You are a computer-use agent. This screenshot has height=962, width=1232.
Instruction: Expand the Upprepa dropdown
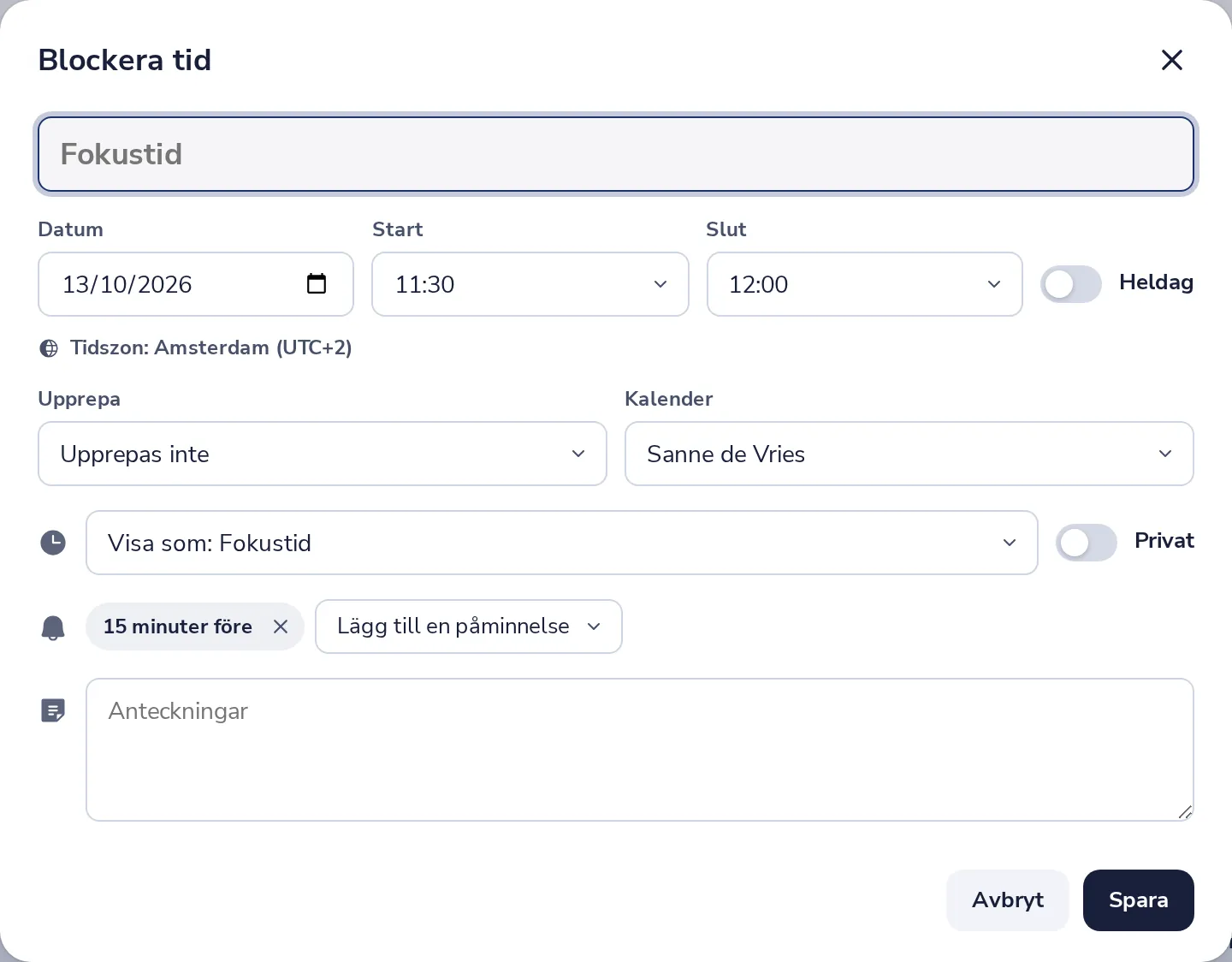pos(323,454)
